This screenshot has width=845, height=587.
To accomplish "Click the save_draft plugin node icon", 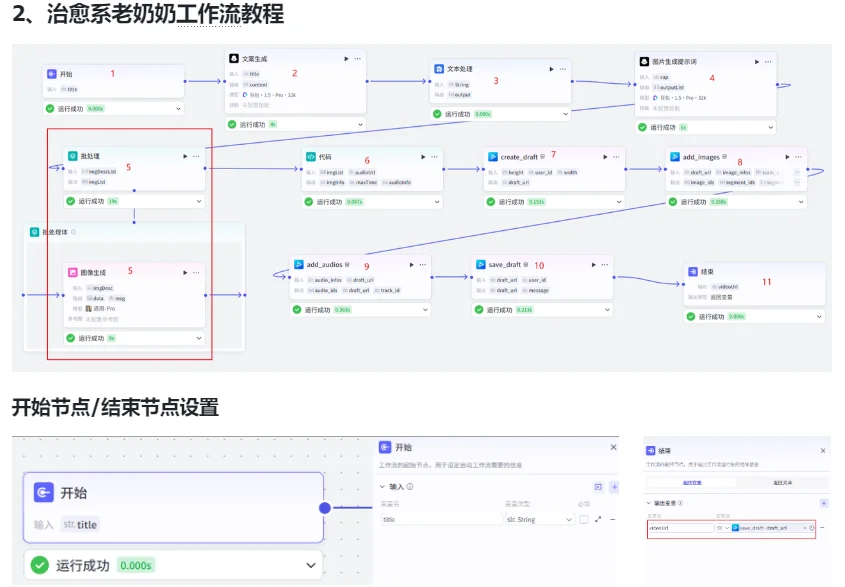I will pos(481,265).
